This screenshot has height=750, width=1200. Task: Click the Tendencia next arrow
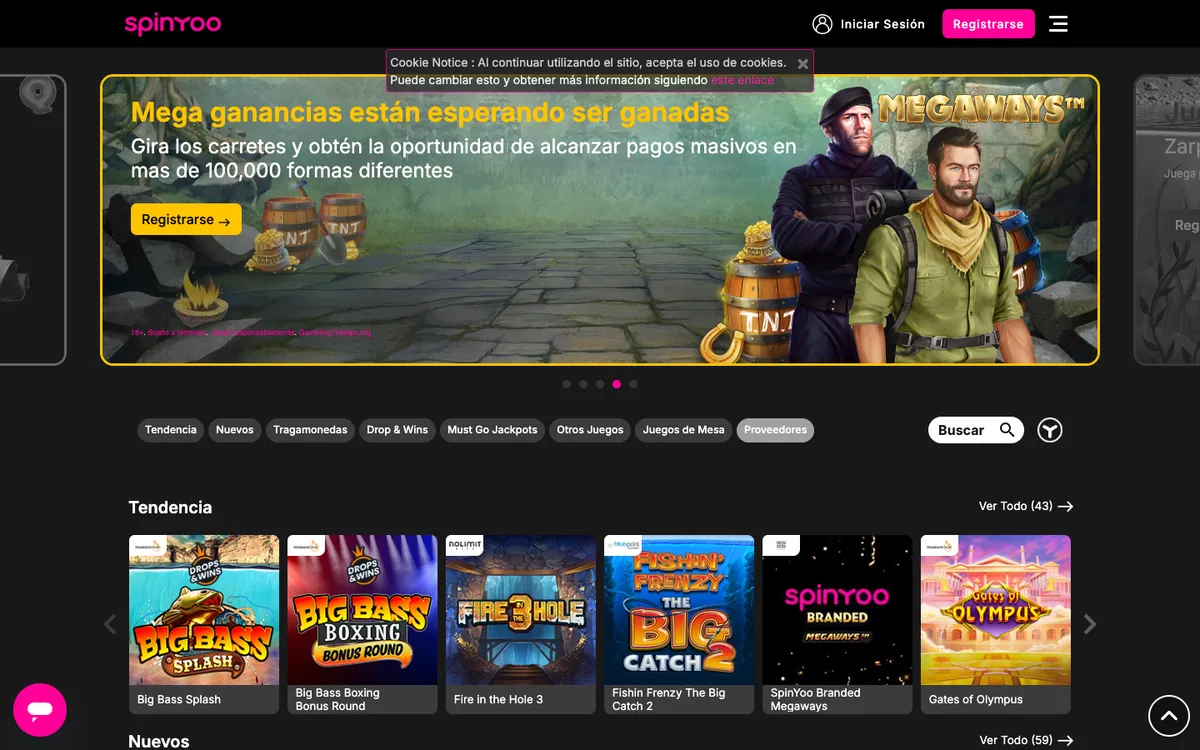click(x=1090, y=624)
